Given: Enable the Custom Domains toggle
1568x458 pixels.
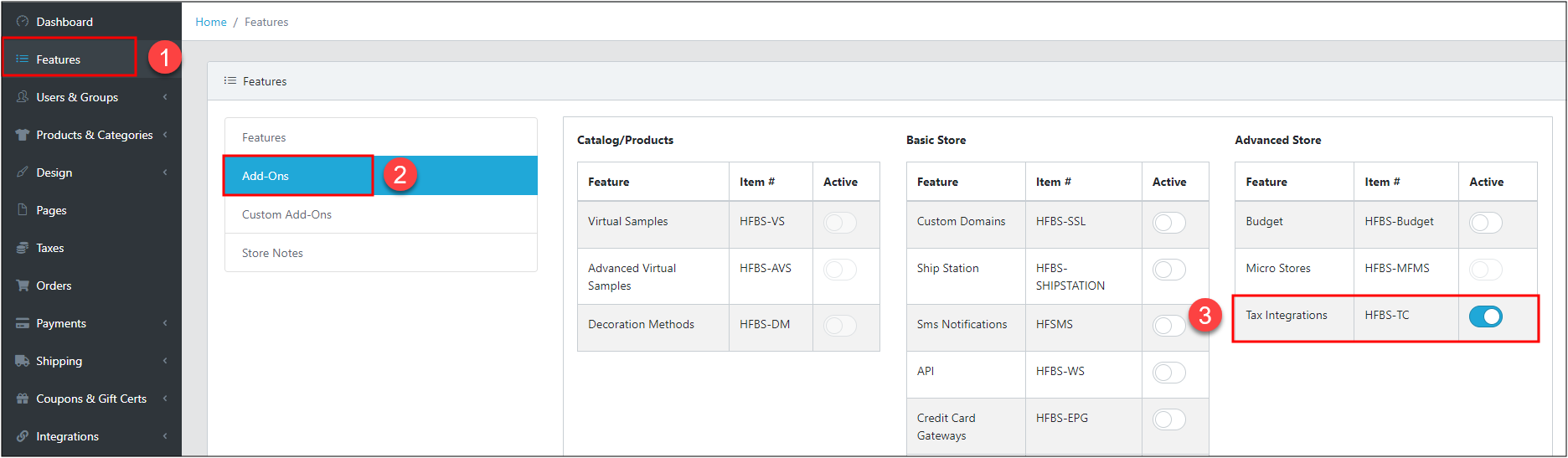Looking at the screenshot, I should tap(1169, 223).
